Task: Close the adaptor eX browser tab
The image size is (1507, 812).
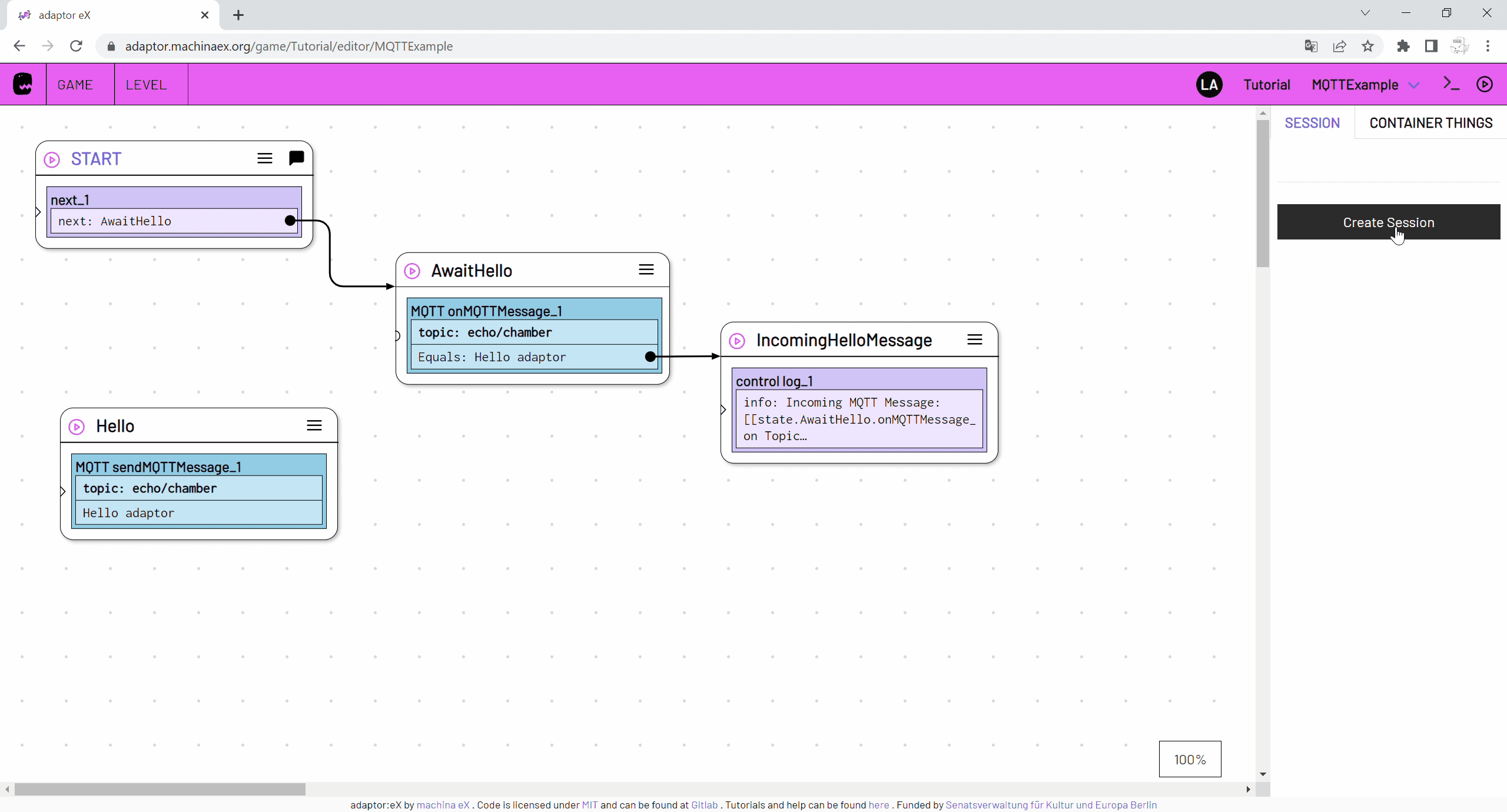Action: (205, 15)
